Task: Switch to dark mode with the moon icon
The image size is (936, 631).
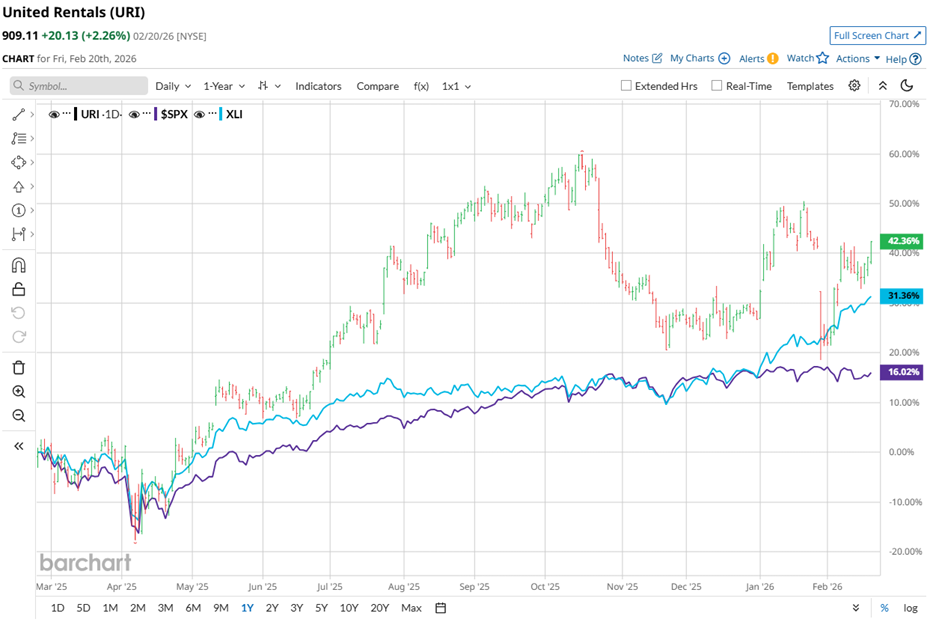Action: coord(906,86)
